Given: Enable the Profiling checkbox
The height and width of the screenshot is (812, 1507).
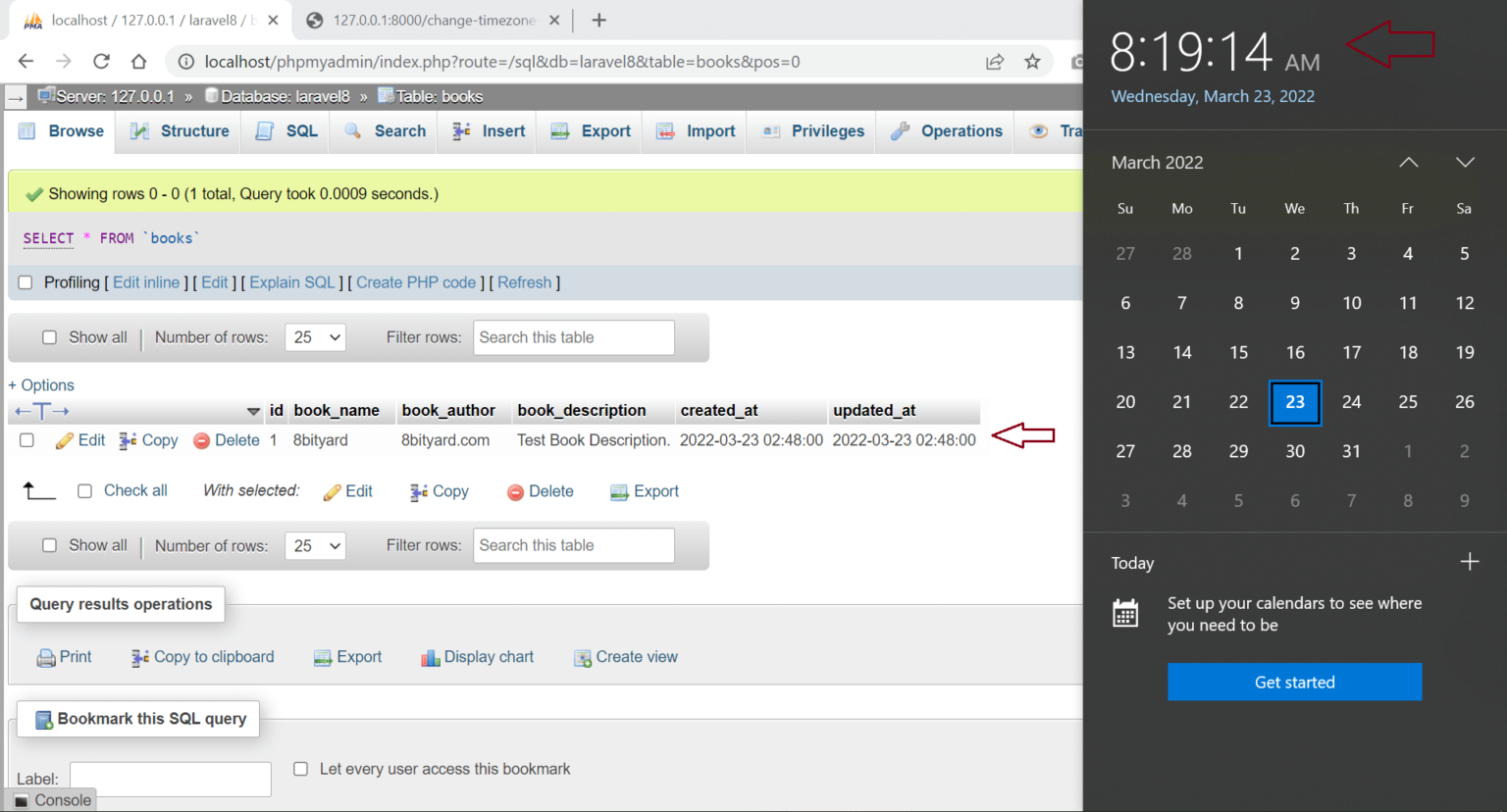Looking at the screenshot, I should click(x=26, y=282).
